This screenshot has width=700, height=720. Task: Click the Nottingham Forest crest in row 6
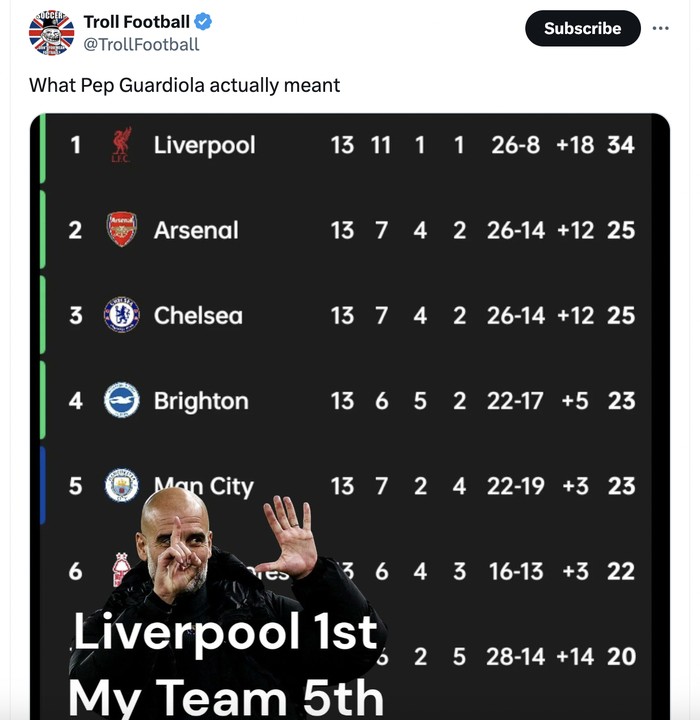[x=121, y=570]
